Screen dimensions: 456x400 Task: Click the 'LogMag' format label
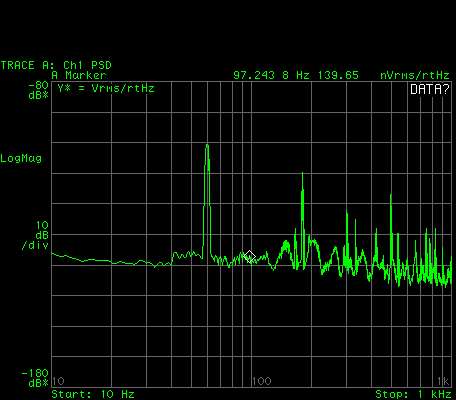(x=21, y=158)
